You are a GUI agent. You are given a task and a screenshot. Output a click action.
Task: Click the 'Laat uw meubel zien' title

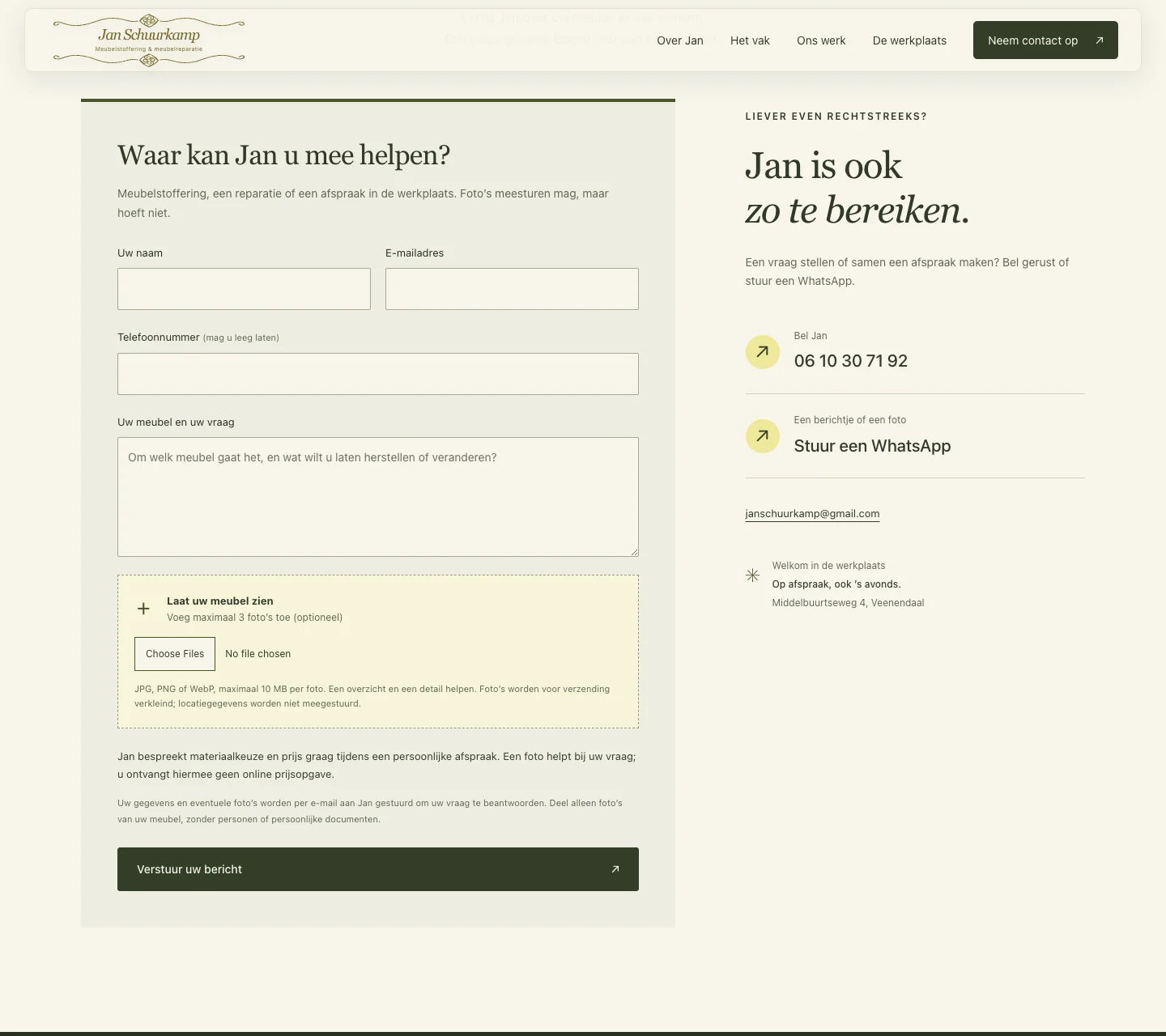coord(220,601)
